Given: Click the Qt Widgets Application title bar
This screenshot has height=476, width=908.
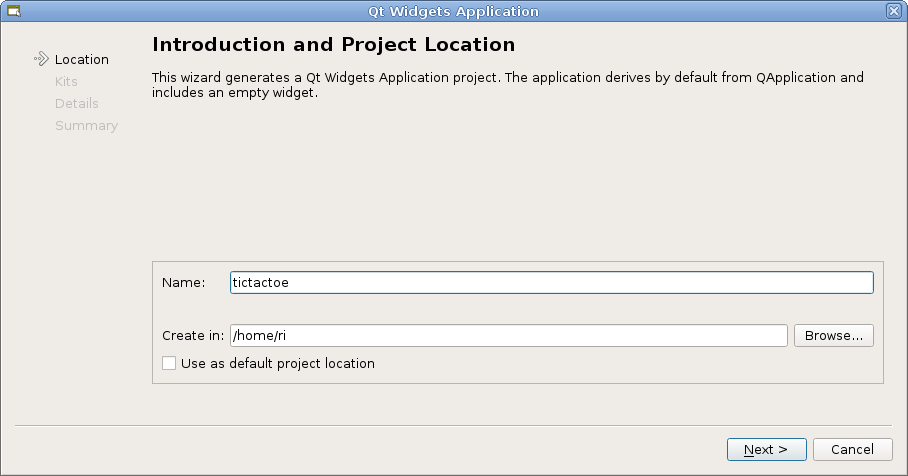Looking at the screenshot, I should coord(453,11).
